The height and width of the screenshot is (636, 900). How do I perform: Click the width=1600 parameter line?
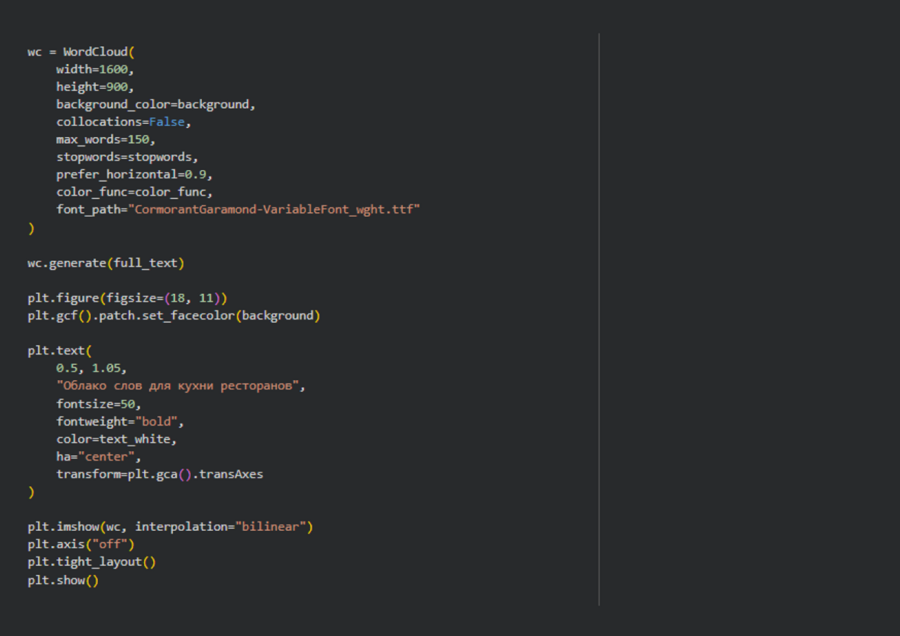(95, 70)
